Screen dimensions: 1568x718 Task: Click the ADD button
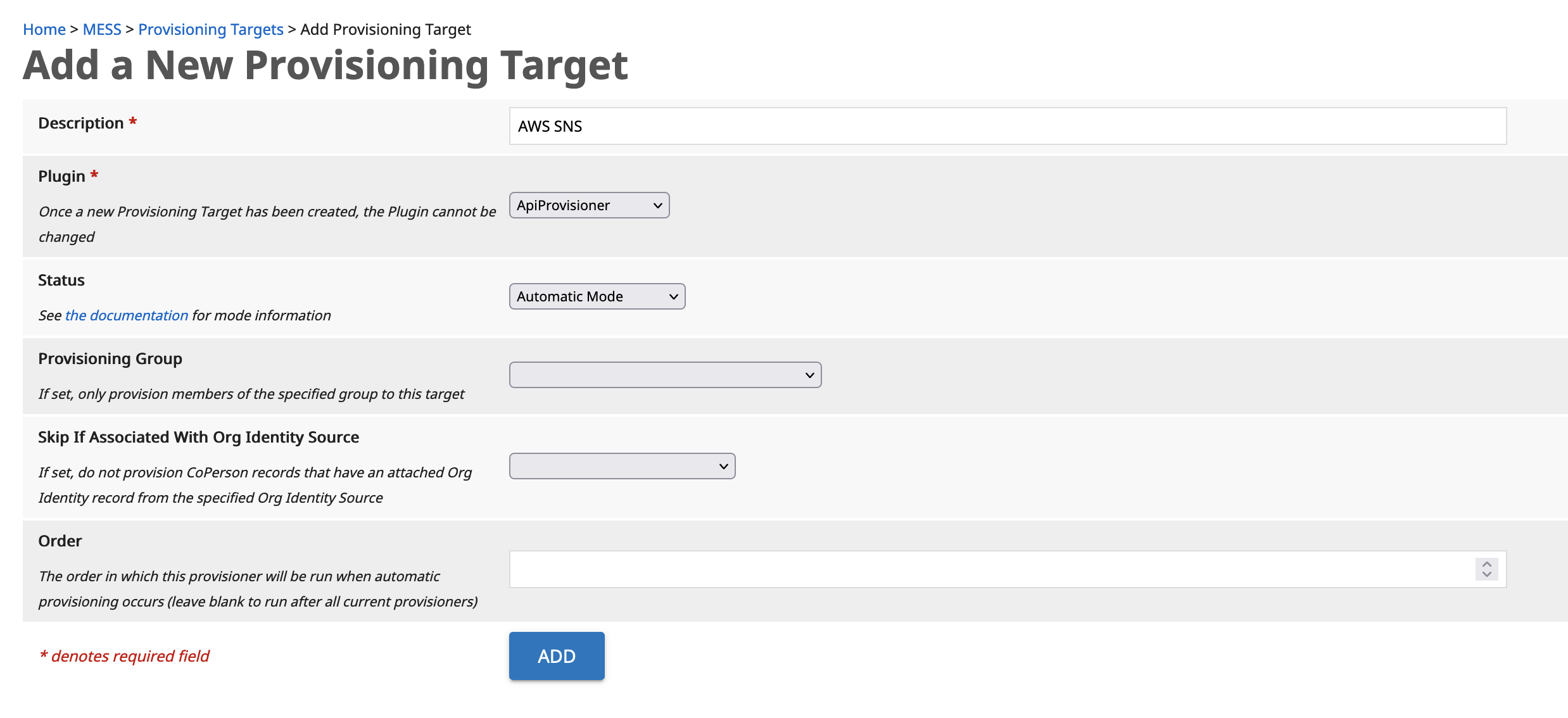coord(557,656)
